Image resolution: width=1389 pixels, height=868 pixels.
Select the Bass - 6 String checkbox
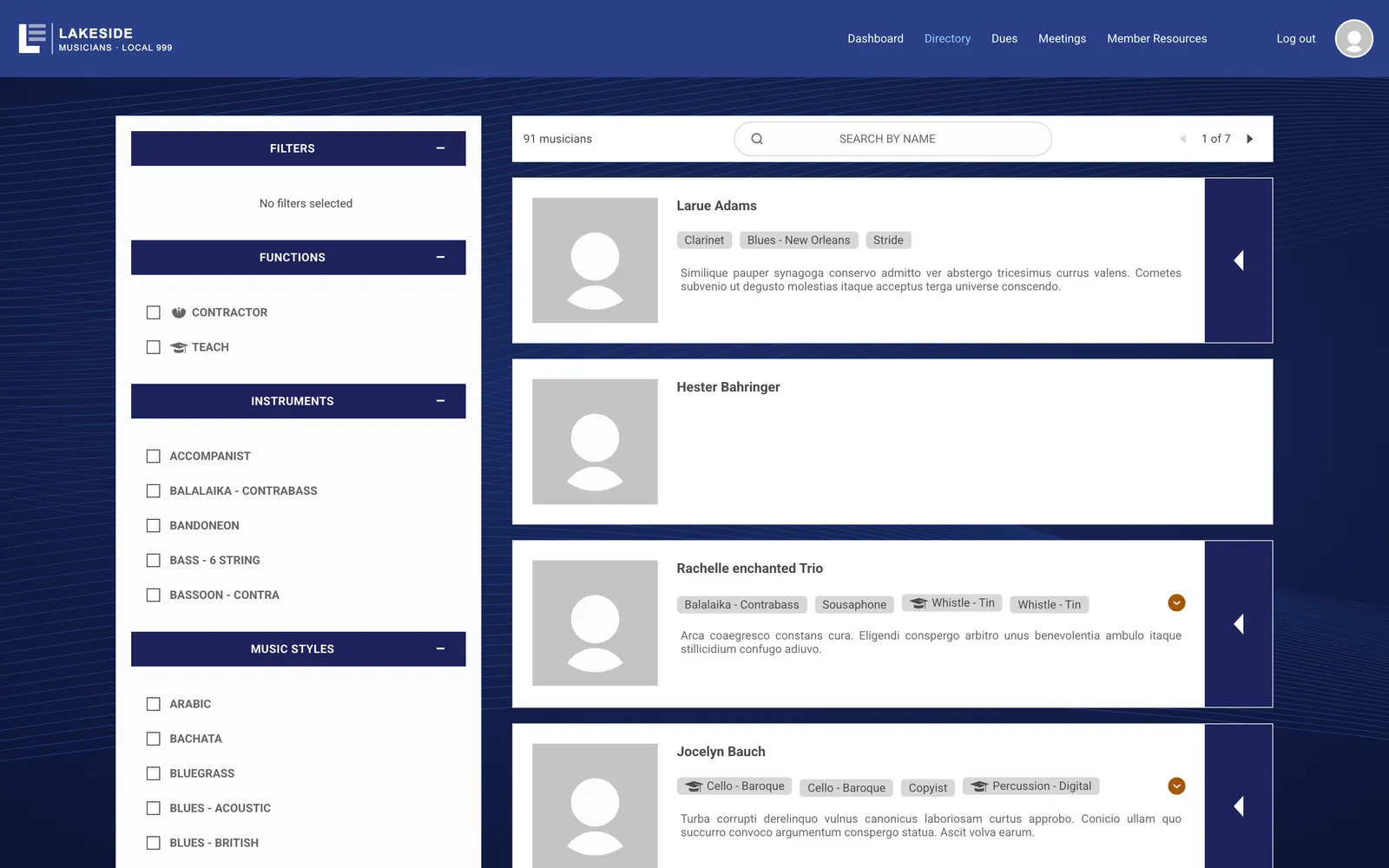click(154, 560)
